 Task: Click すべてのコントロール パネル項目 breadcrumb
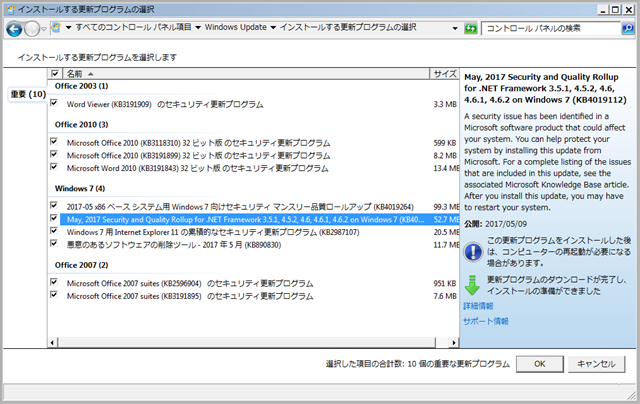[133, 27]
